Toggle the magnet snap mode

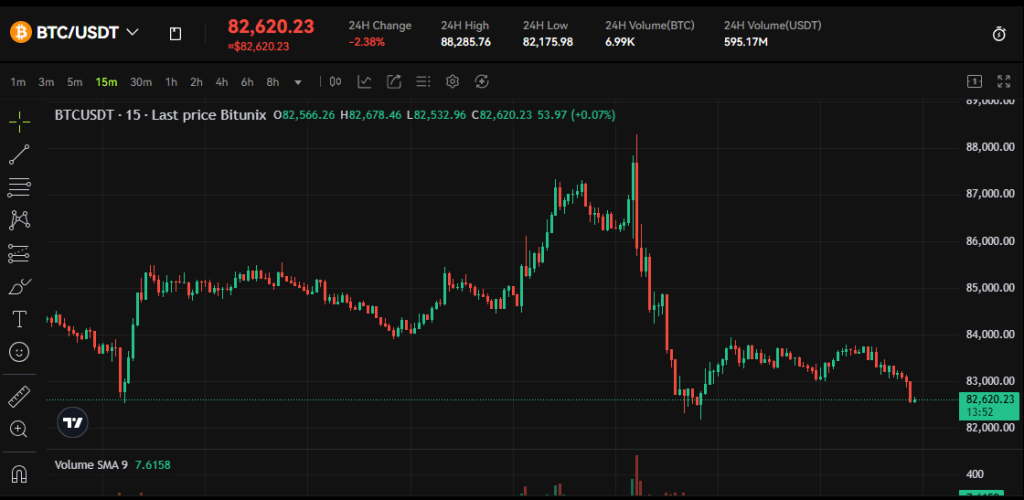(x=20, y=473)
